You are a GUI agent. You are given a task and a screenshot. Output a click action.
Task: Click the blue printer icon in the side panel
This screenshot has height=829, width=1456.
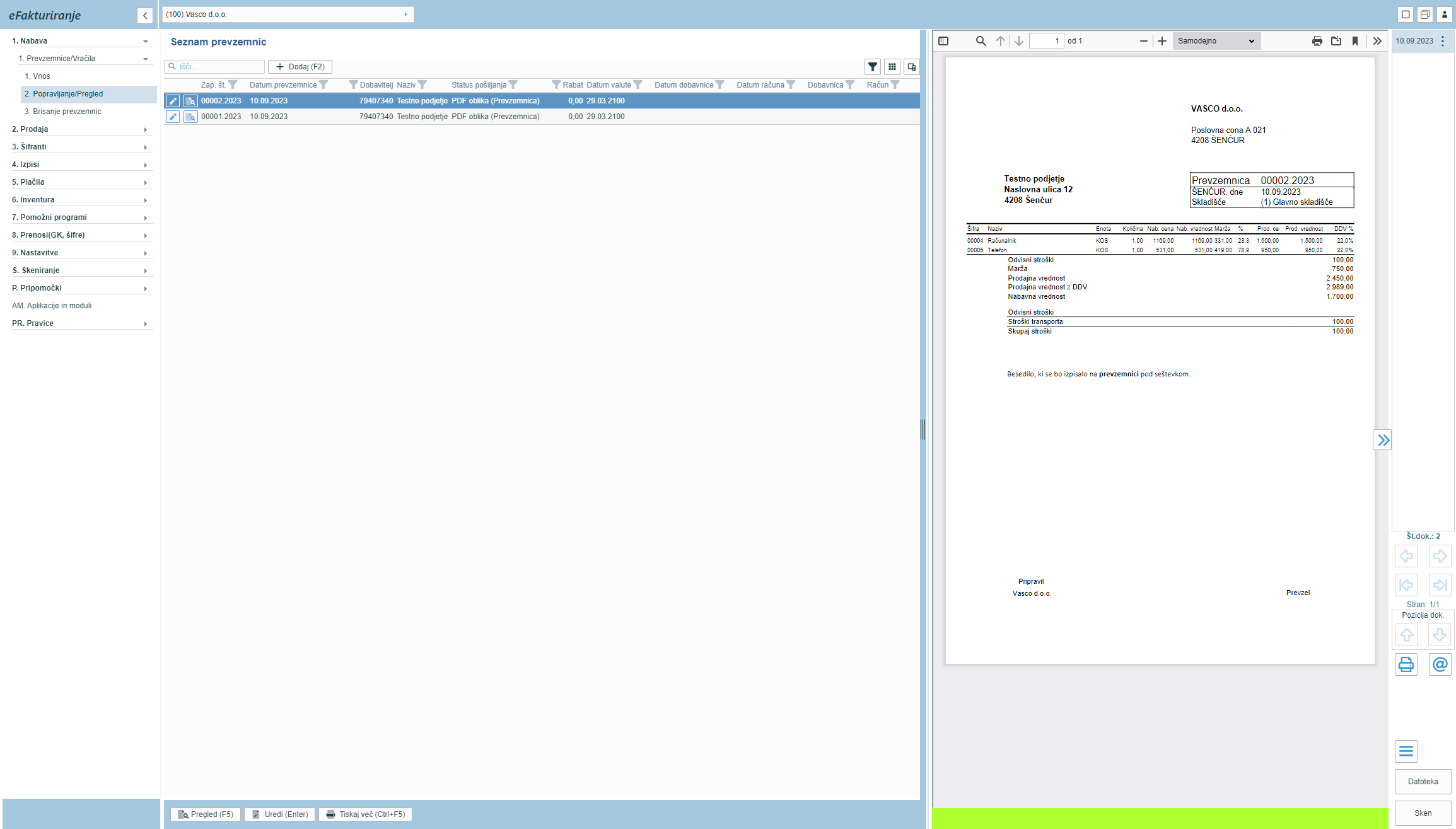click(x=1406, y=664)
